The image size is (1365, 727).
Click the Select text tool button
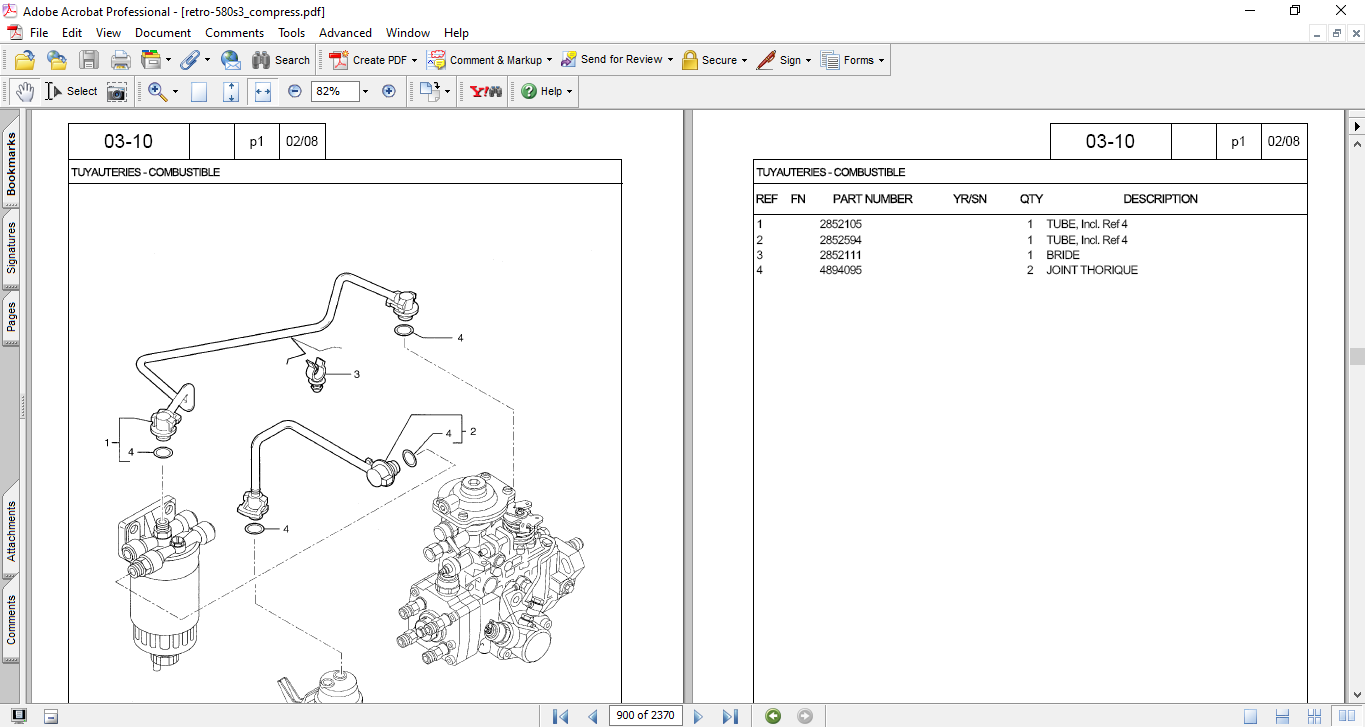click(71, 91)
